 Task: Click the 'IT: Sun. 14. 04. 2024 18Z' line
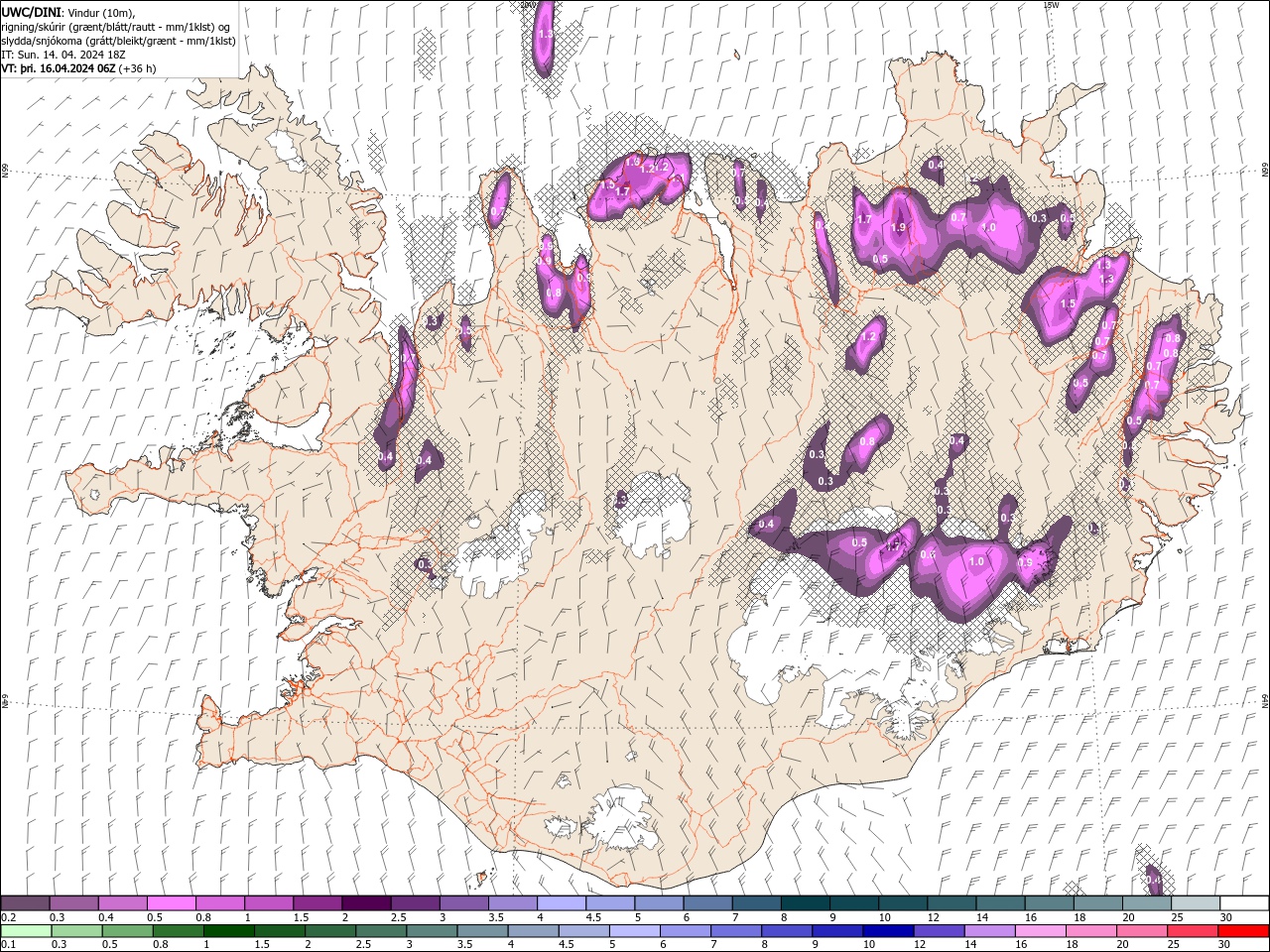pyautogui.click(x=63, y=55)
